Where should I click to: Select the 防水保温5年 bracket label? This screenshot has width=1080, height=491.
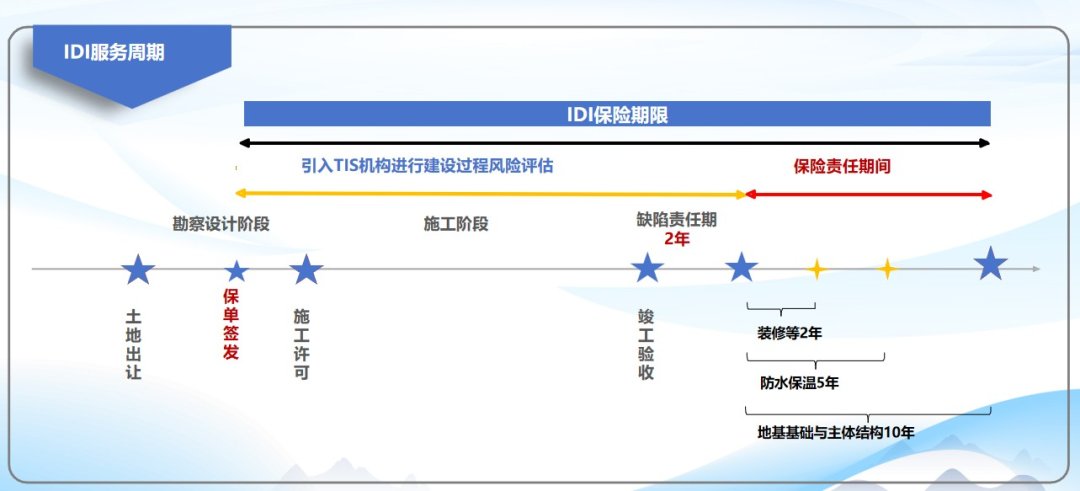click(799, 382)
